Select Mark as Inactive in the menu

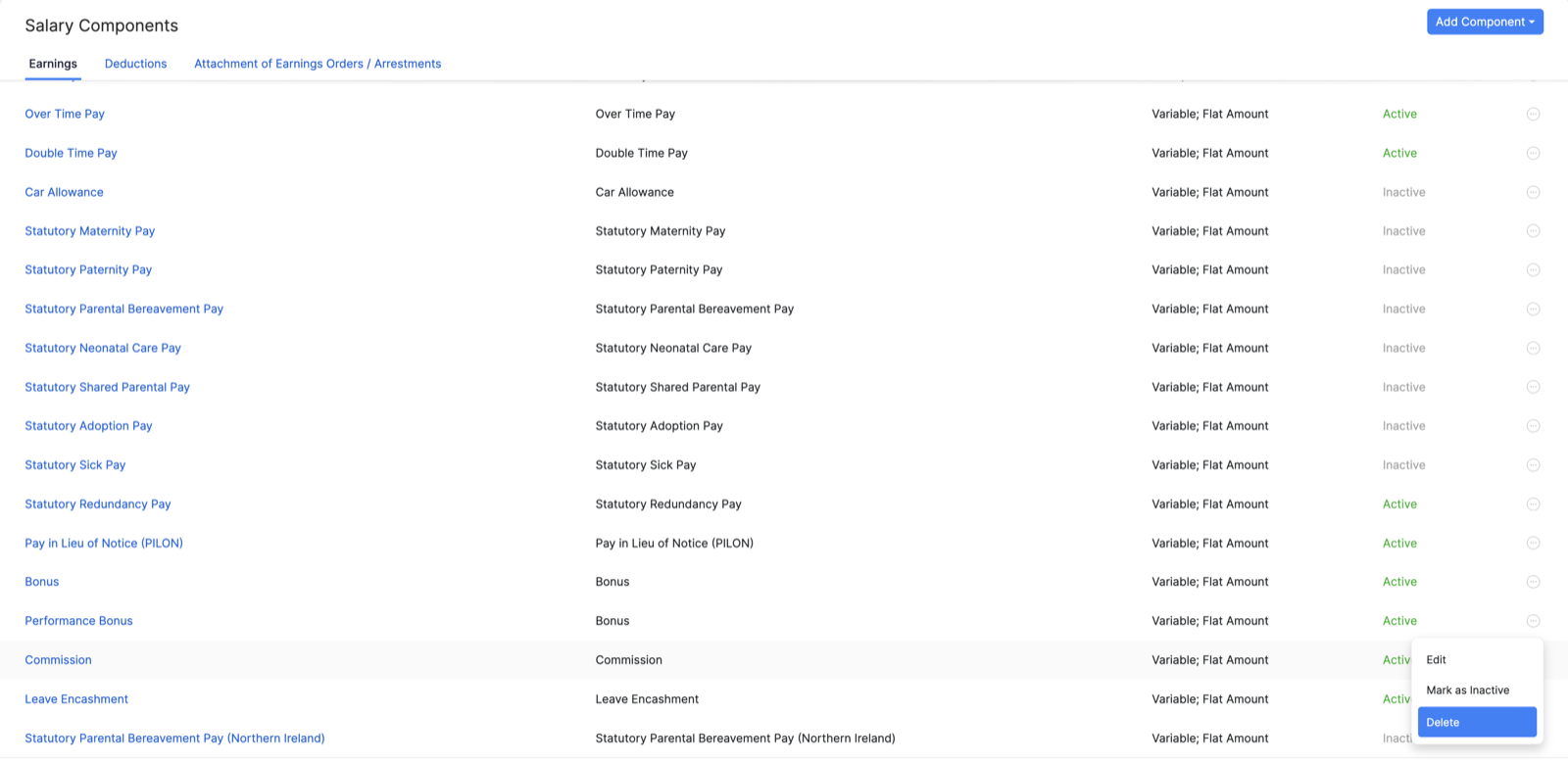(x=1477, y=691)
